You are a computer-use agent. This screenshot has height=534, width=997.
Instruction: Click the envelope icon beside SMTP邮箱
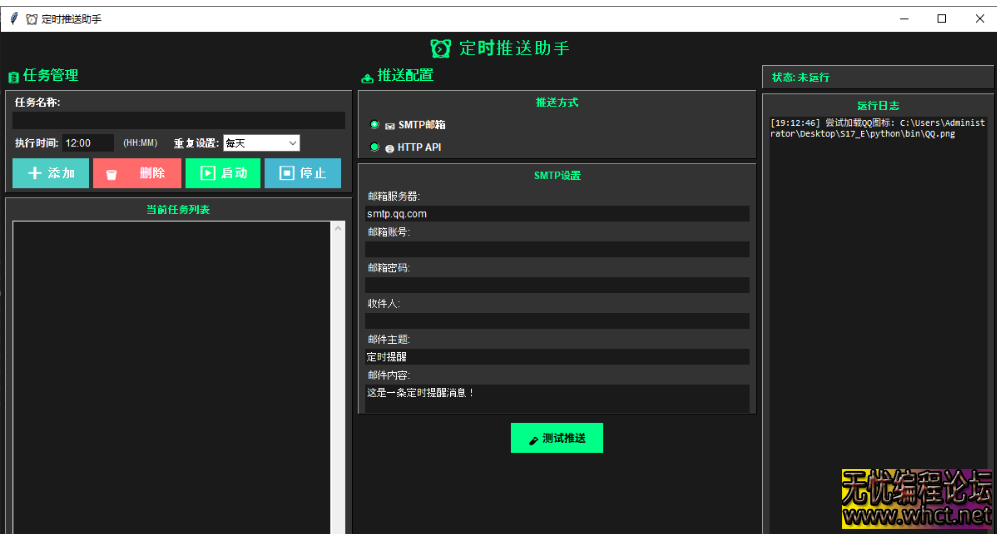click(390, 126)
